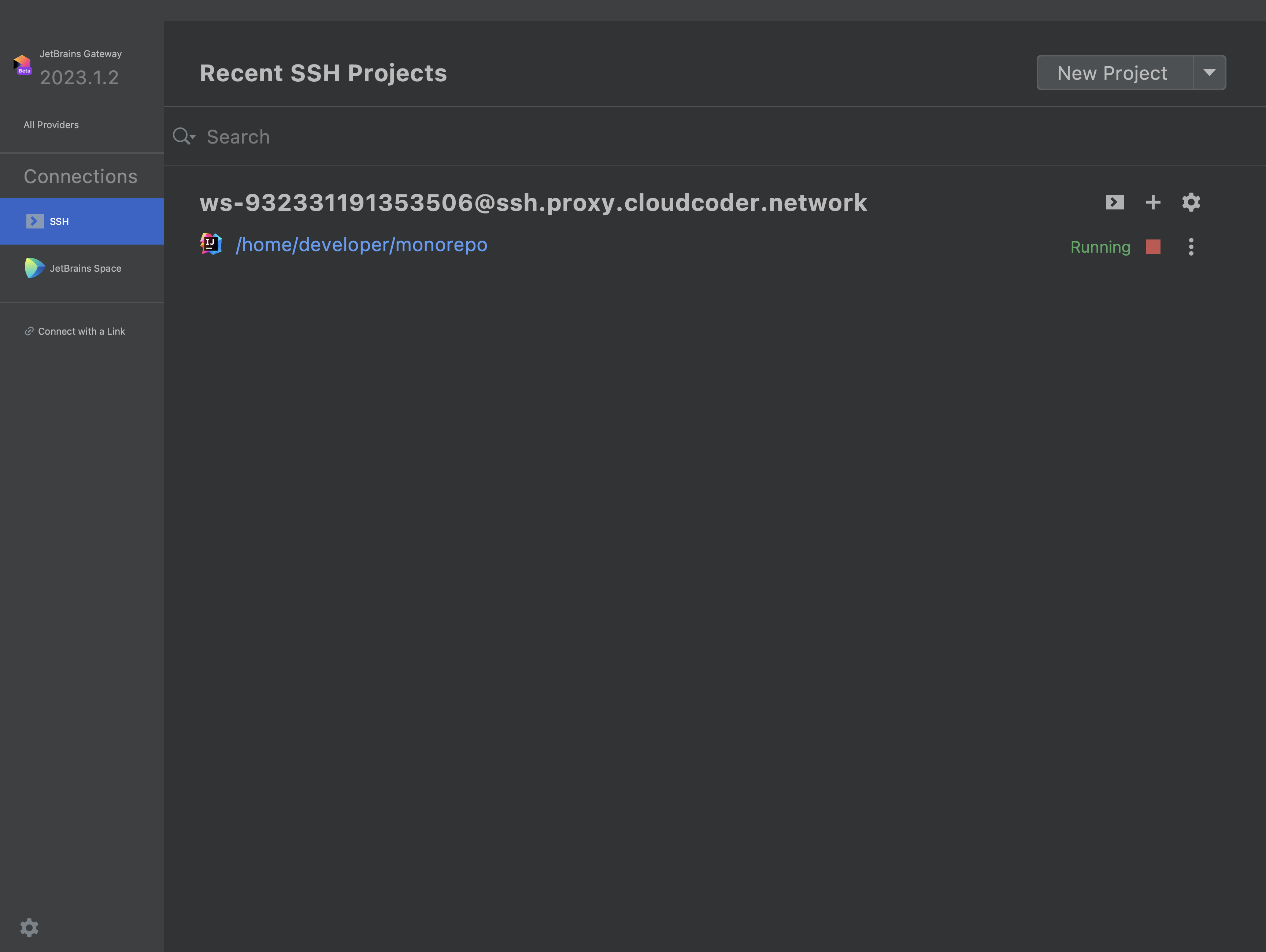Open SSH terminal for the remote host
Image resolution: width=1266 pixels, height=952 pixels.
click(1114, 202)
